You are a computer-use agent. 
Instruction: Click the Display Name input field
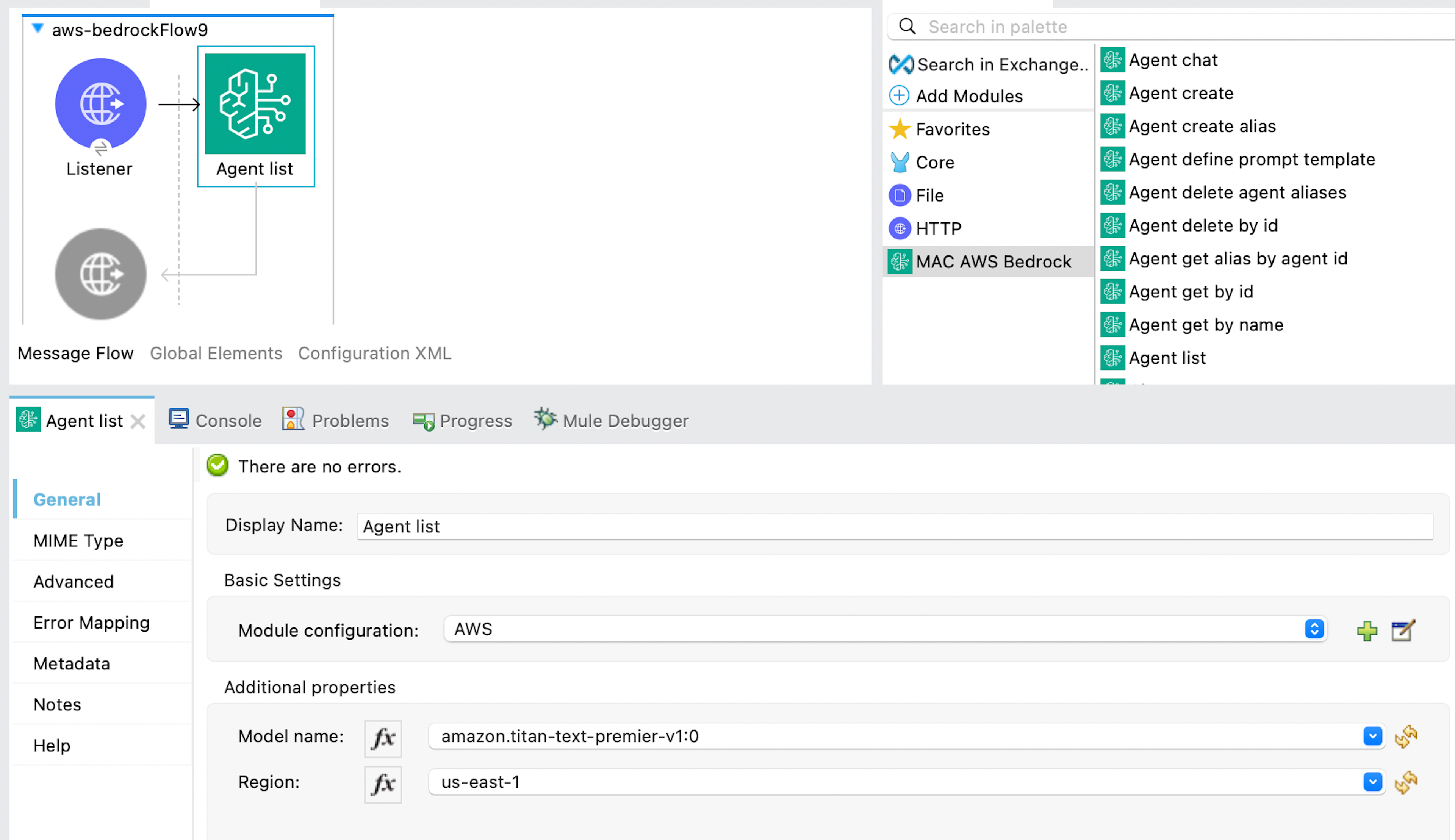click(895, 526)
